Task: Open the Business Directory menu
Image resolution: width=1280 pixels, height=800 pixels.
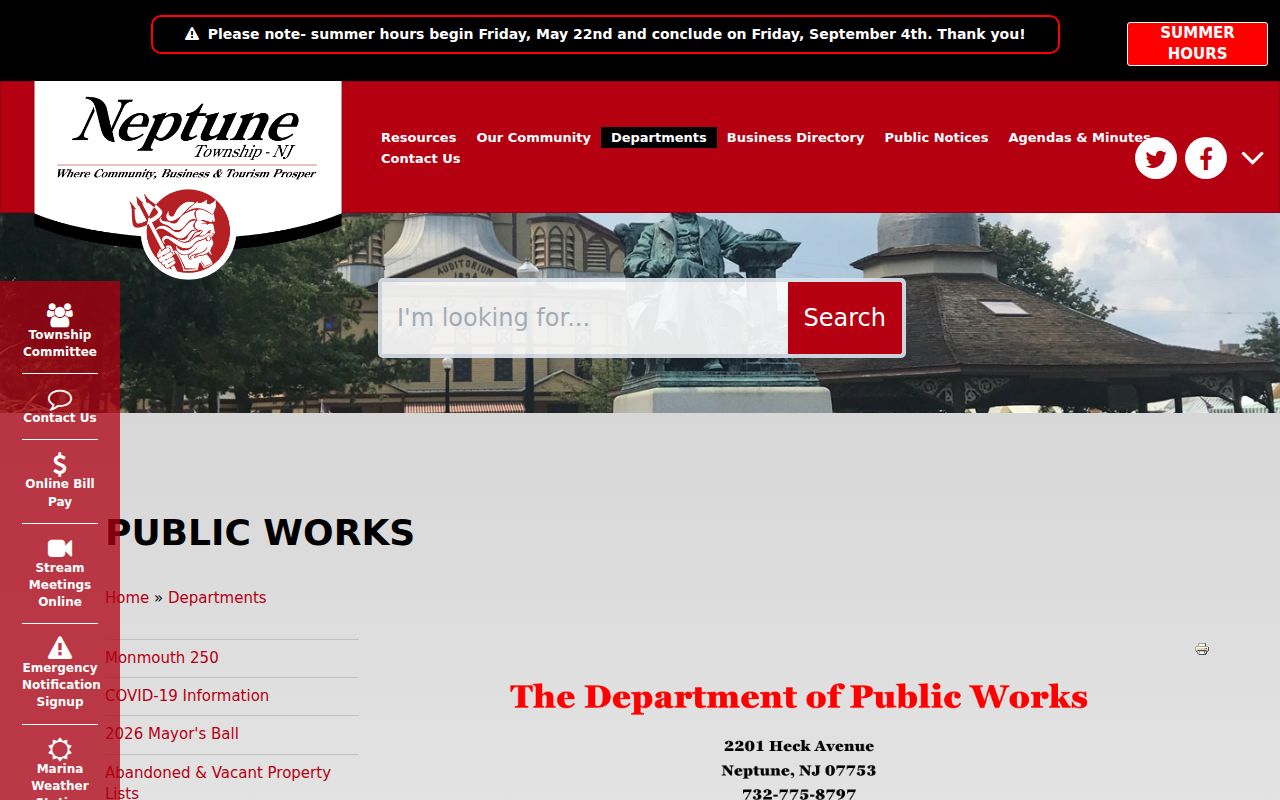Action: (x=795, y=137)
